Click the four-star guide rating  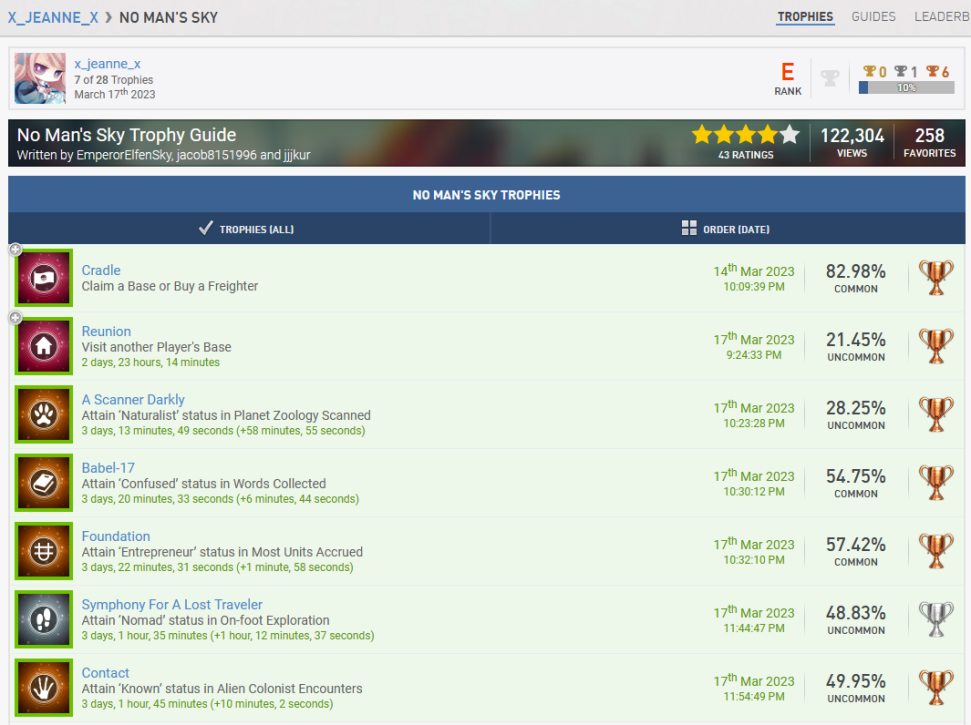tap(745, 135)
